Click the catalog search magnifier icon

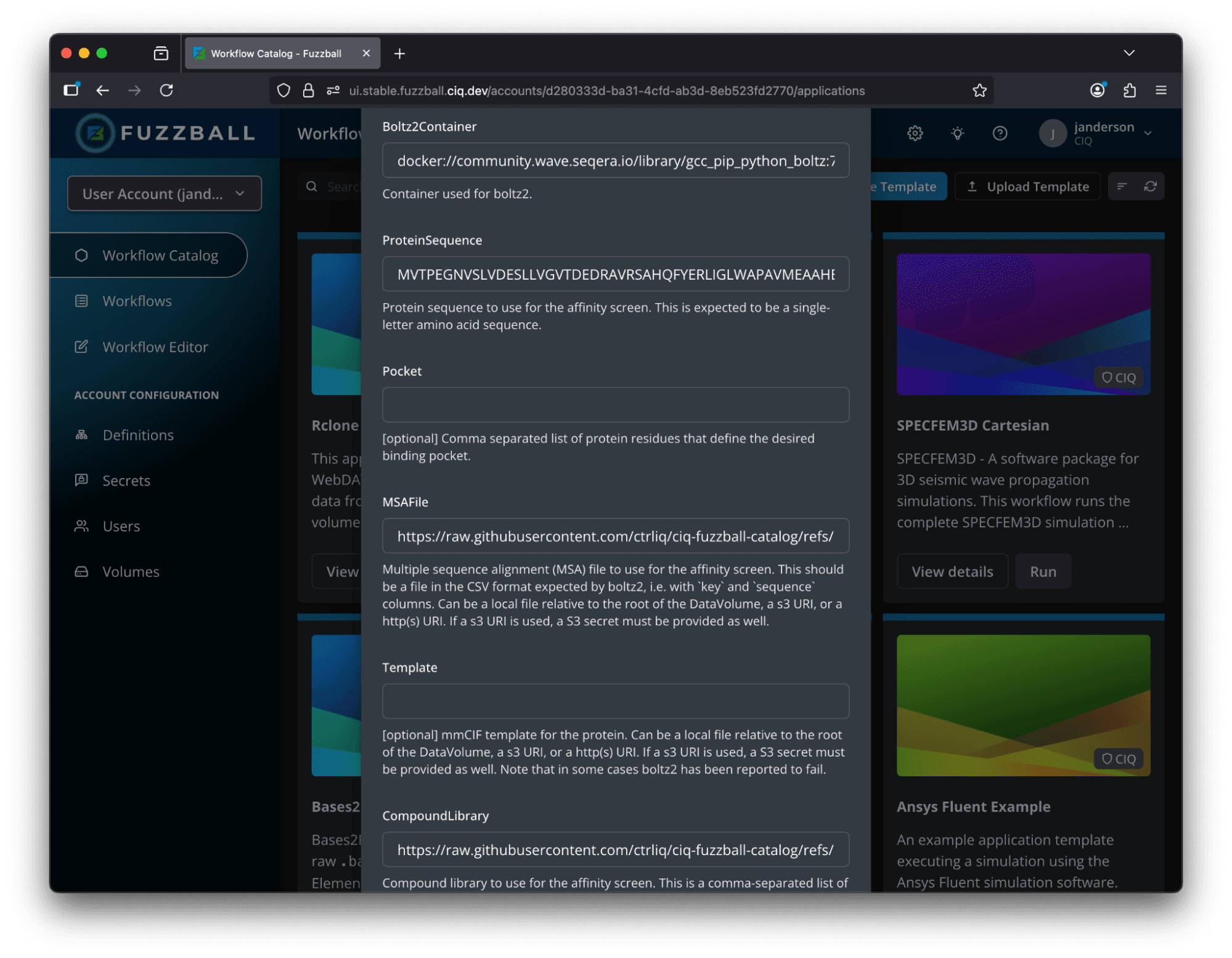pyautogui.click(x=312, y=187)
